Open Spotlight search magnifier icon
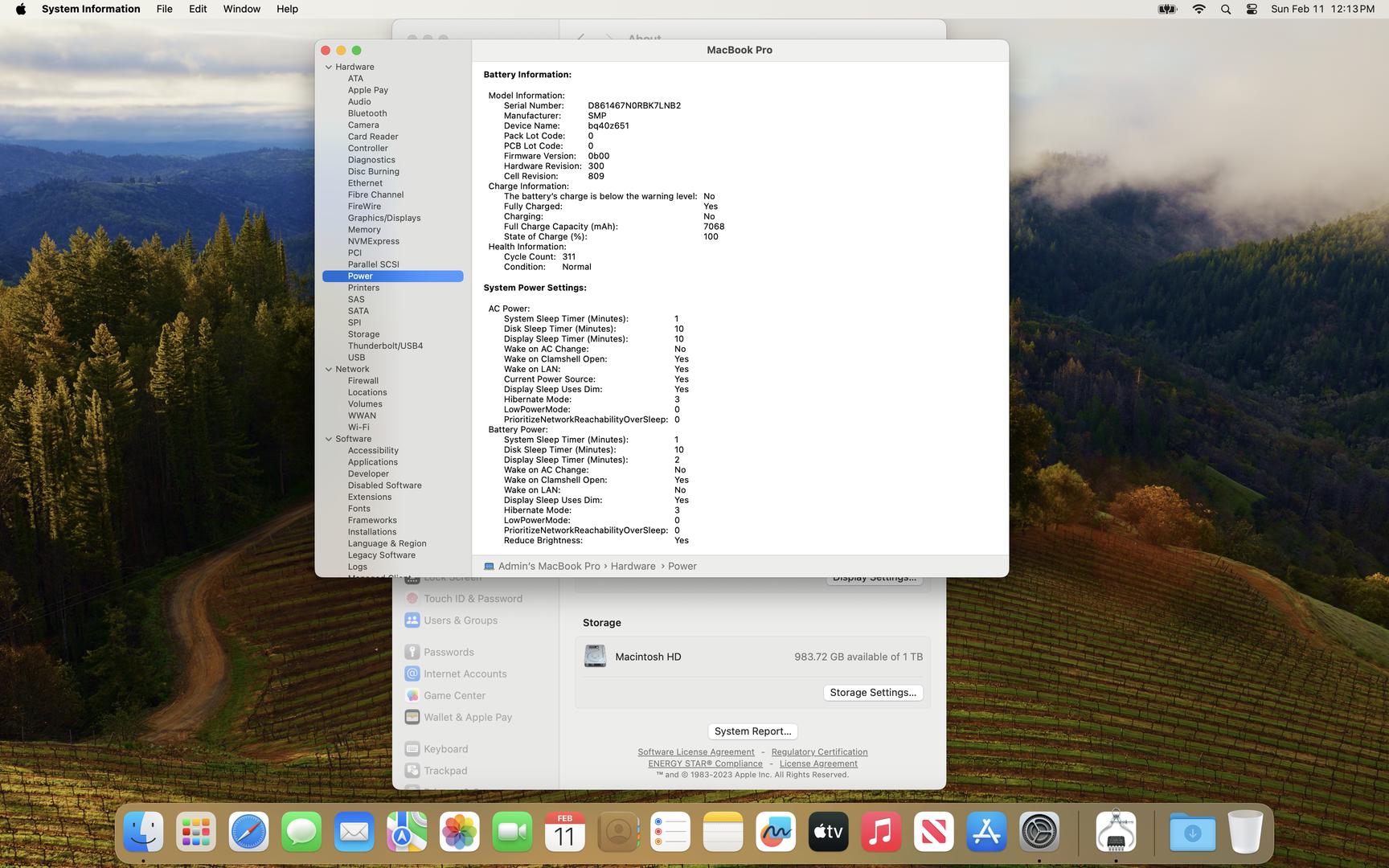The height and width of the screenshot is (868, 1389). pos(1225,9)
